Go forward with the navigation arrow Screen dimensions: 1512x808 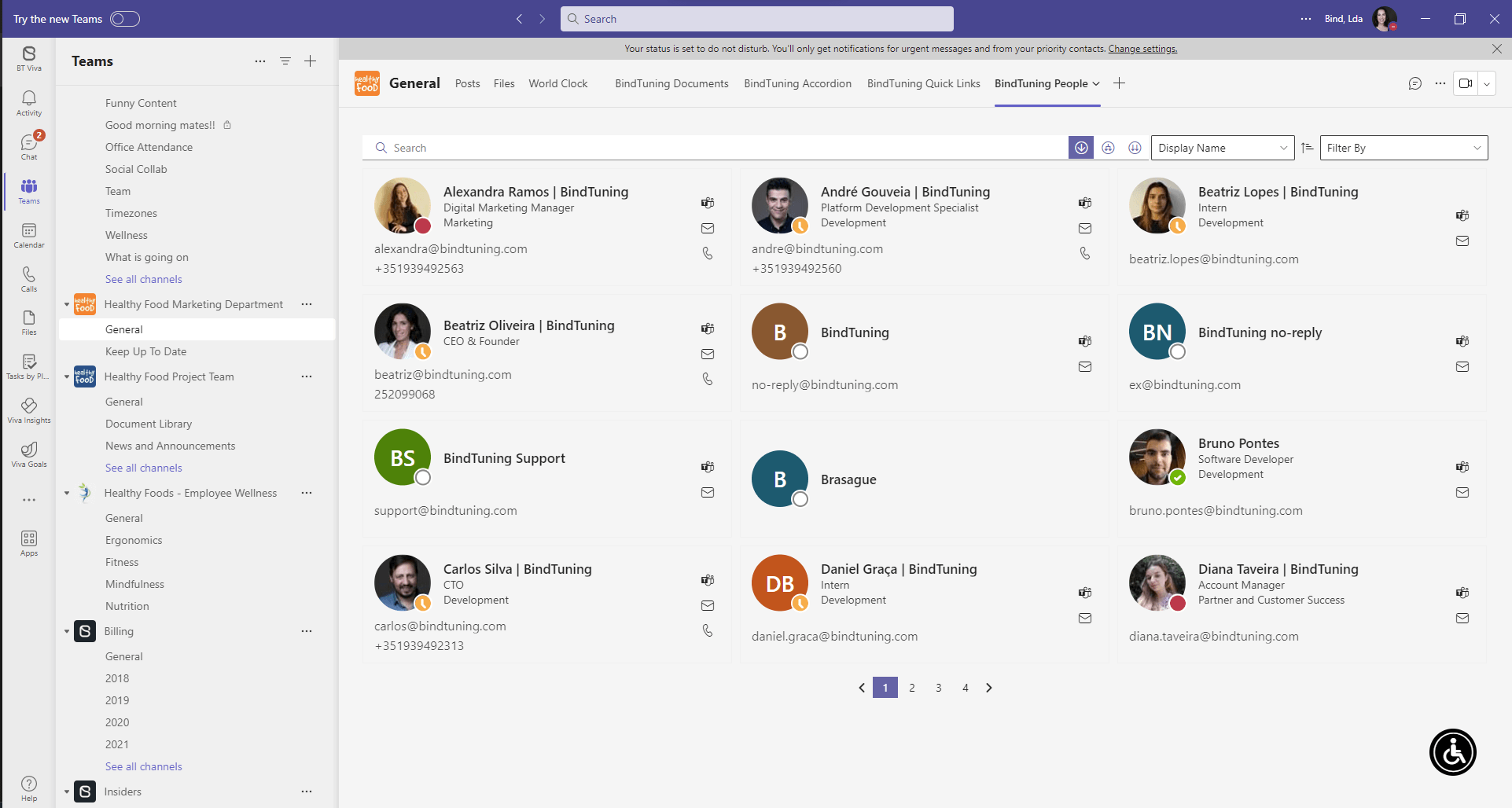[542, 19]
